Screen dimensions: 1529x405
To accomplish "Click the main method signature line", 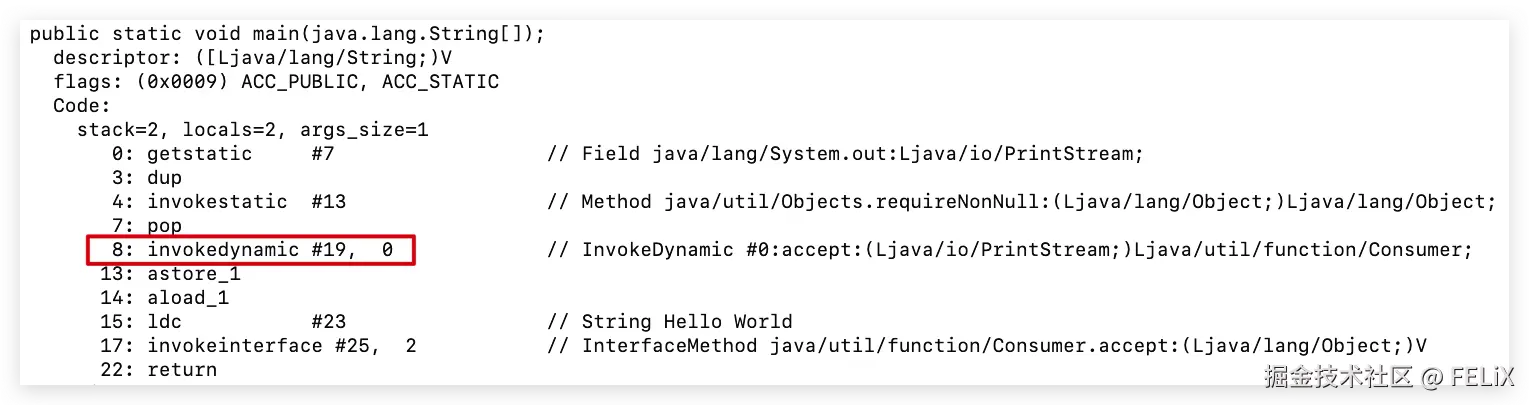I will (x=287, y=33).
